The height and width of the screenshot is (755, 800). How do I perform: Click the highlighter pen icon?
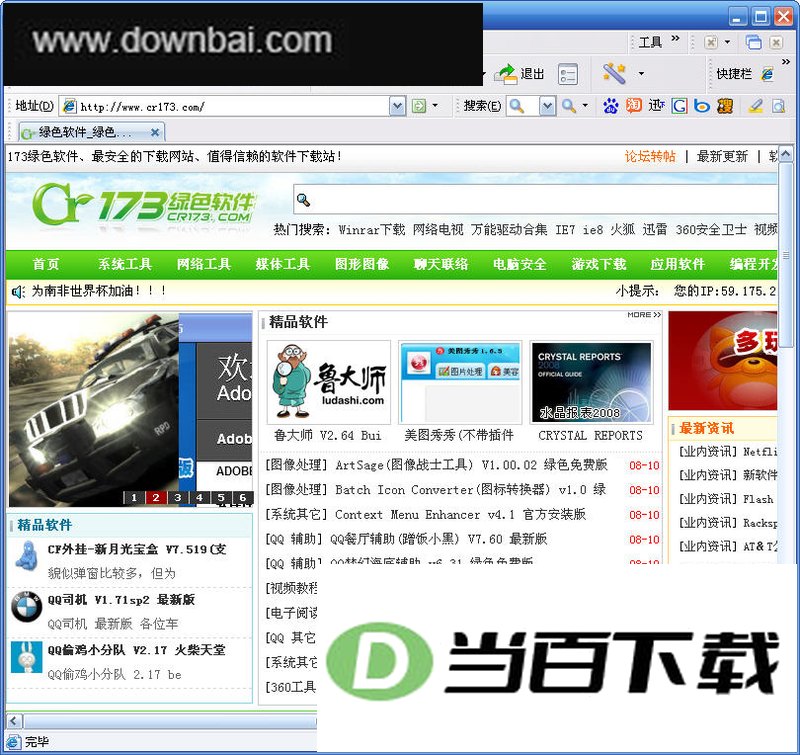coord(756,106)
